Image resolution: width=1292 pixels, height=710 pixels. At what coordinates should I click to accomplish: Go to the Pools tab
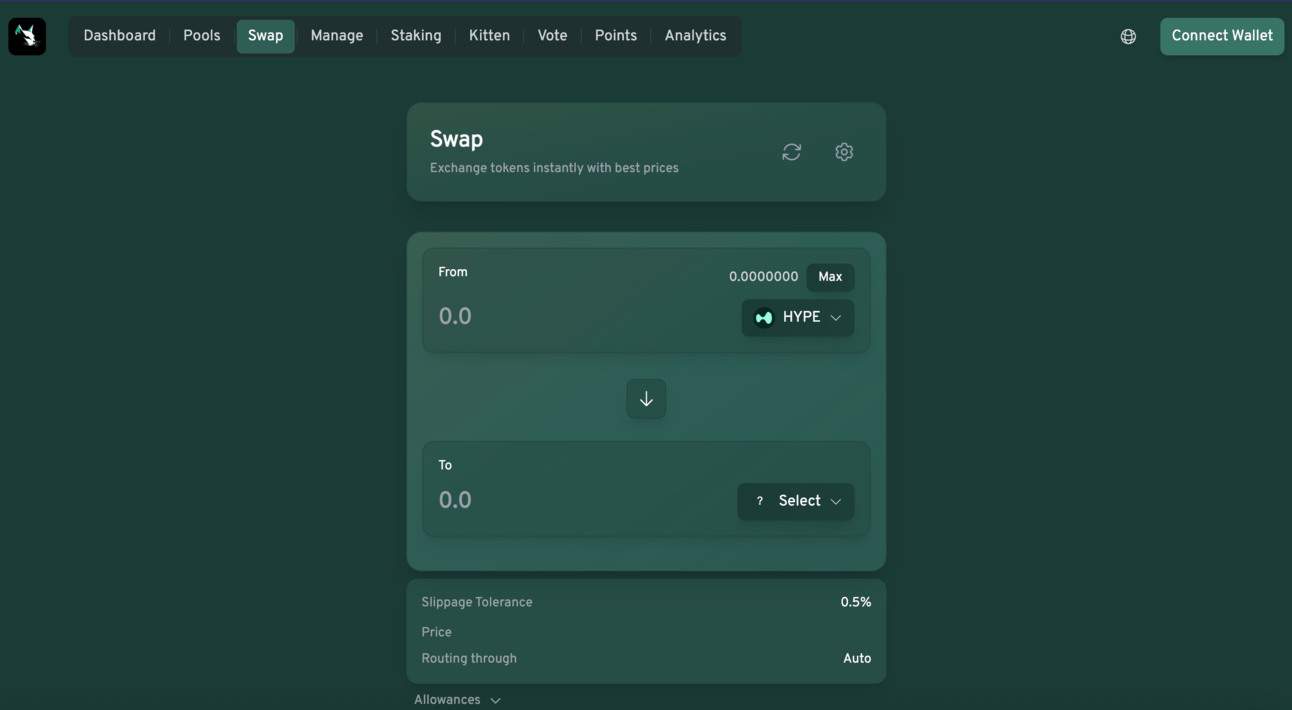(202, 36)
